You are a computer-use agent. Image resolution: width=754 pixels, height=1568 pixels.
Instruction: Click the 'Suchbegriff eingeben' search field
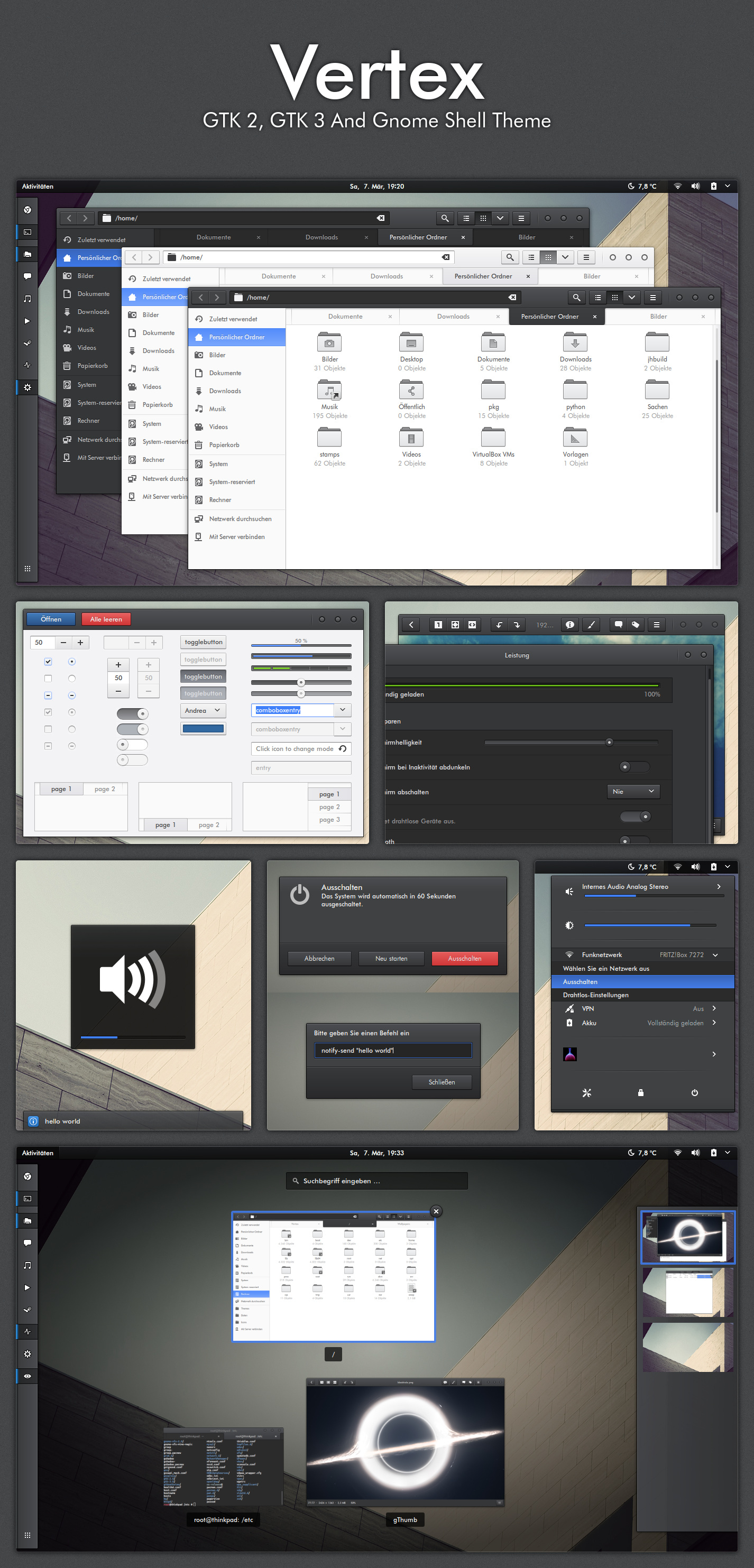tap(377, 1181)
